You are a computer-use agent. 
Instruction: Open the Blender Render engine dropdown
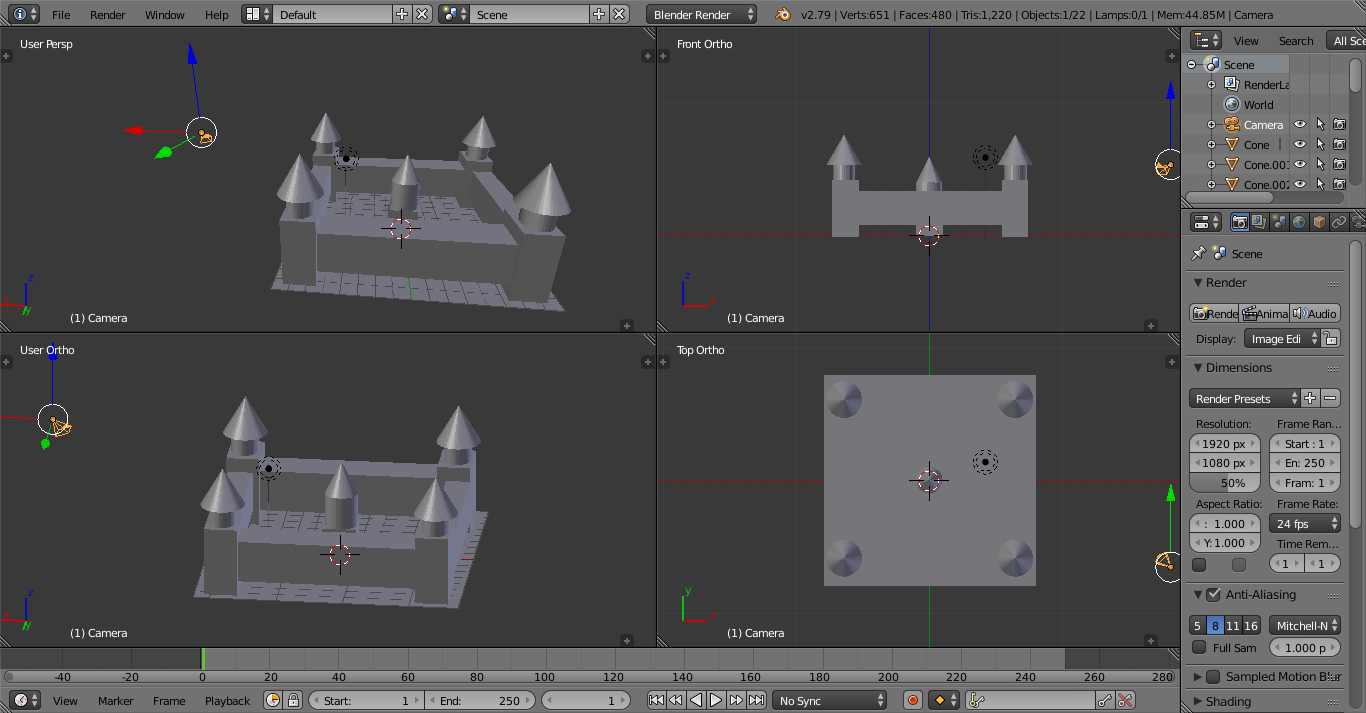tap(703, 14)
